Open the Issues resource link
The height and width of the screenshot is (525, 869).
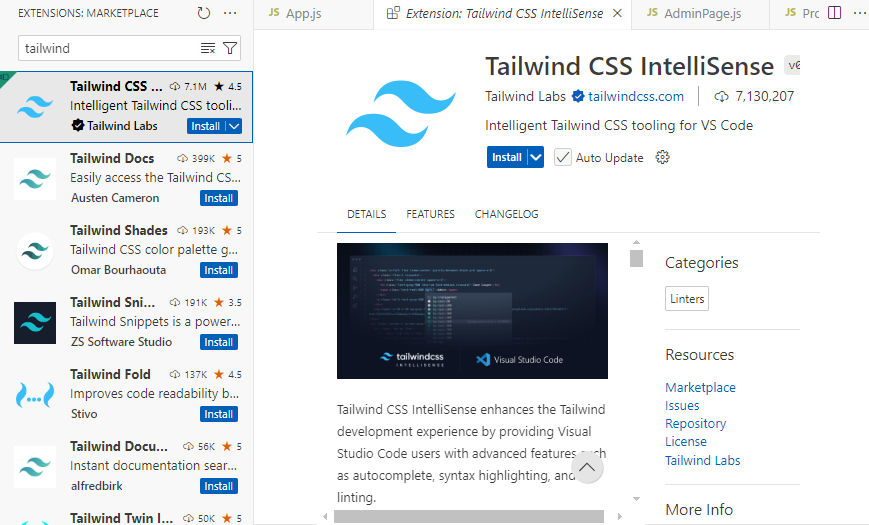(682, 406)
